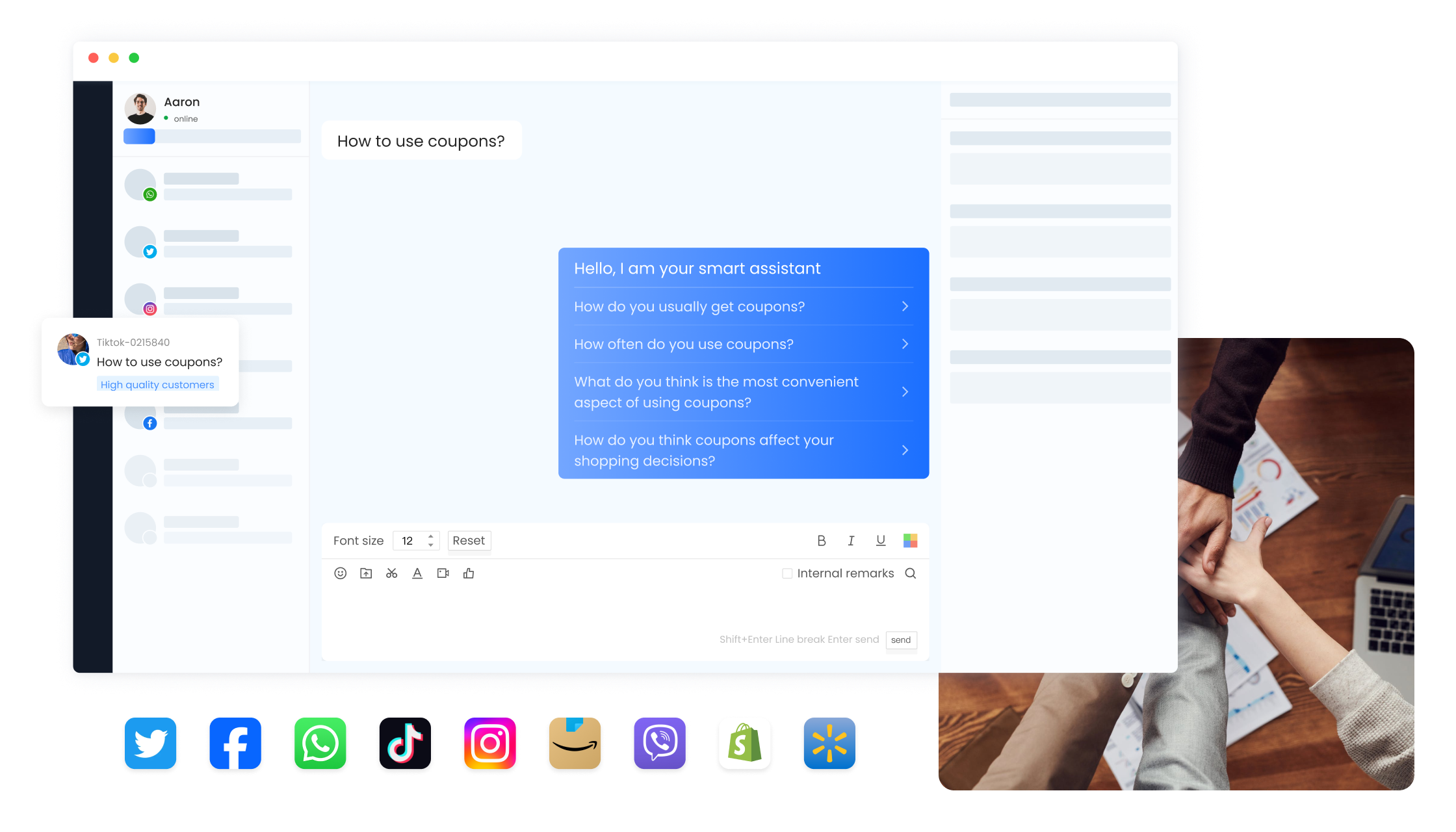The height and width of the screenshot is (832, 1456).
Task: Click the text color 'A' icon
Action: pyautogui.click(x=417, y=573)
